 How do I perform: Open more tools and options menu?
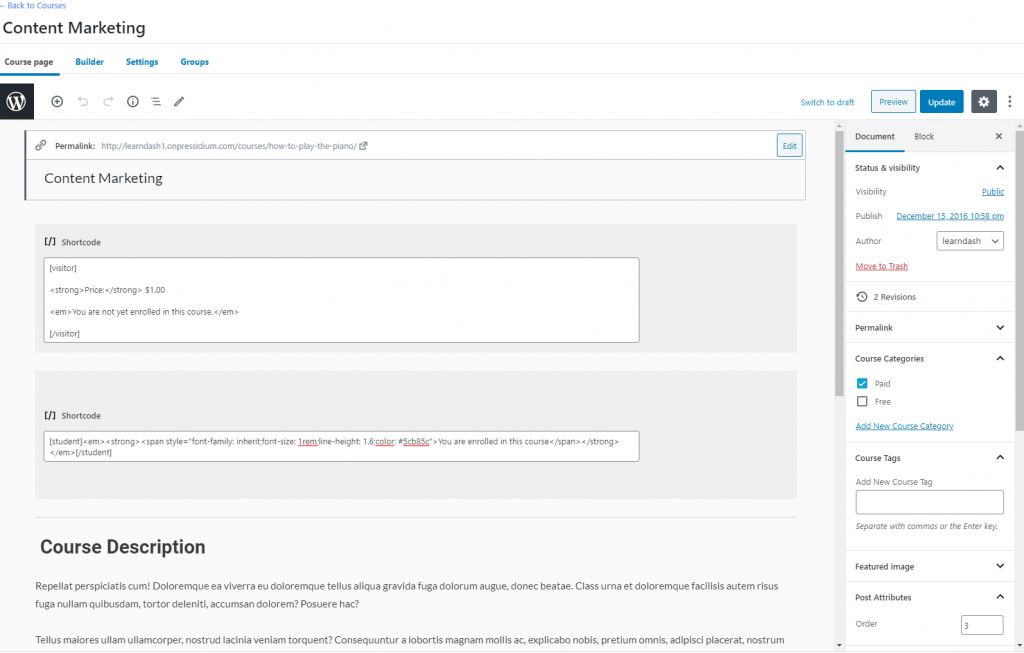tap(1010, 102)
